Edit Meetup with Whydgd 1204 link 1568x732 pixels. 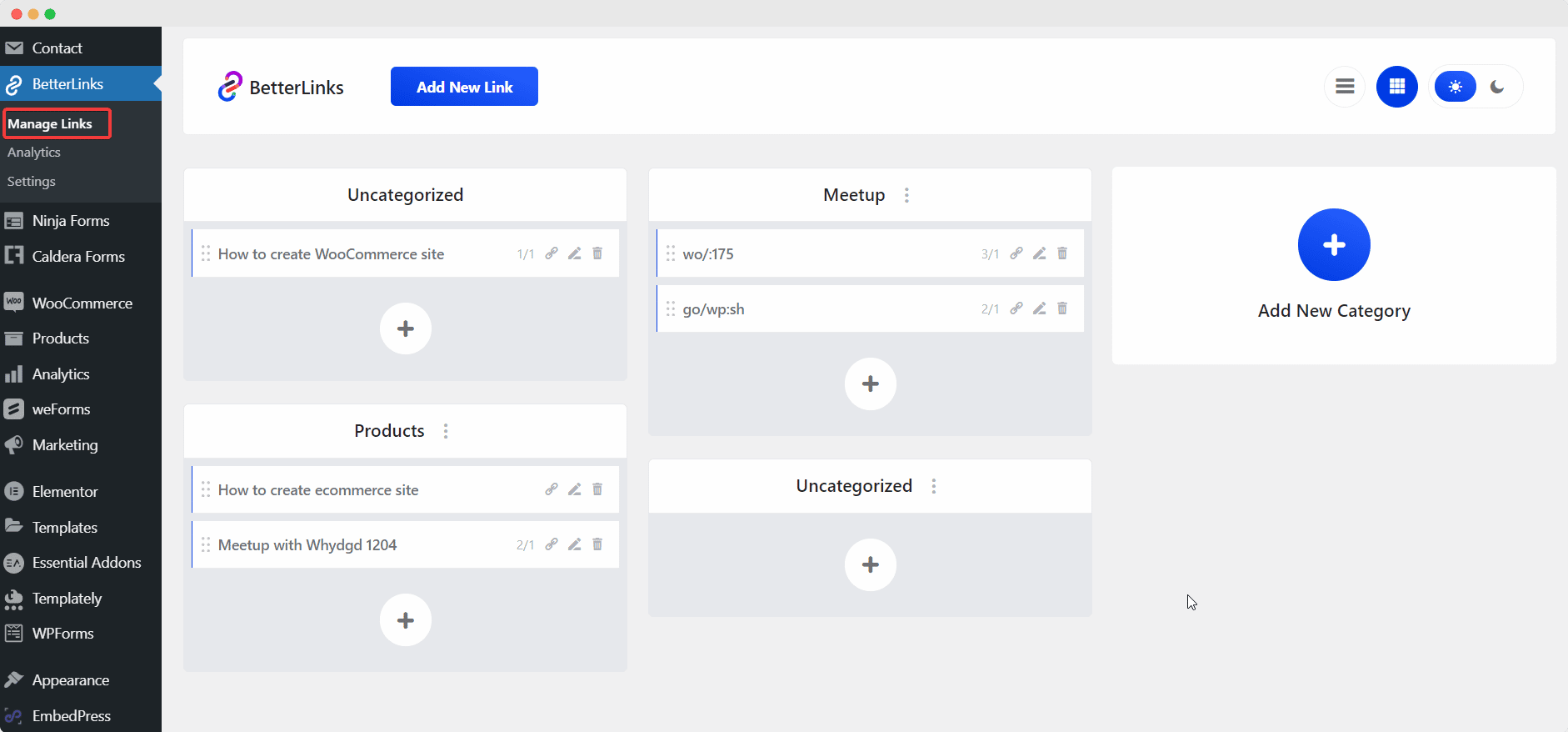coord(575,544)
